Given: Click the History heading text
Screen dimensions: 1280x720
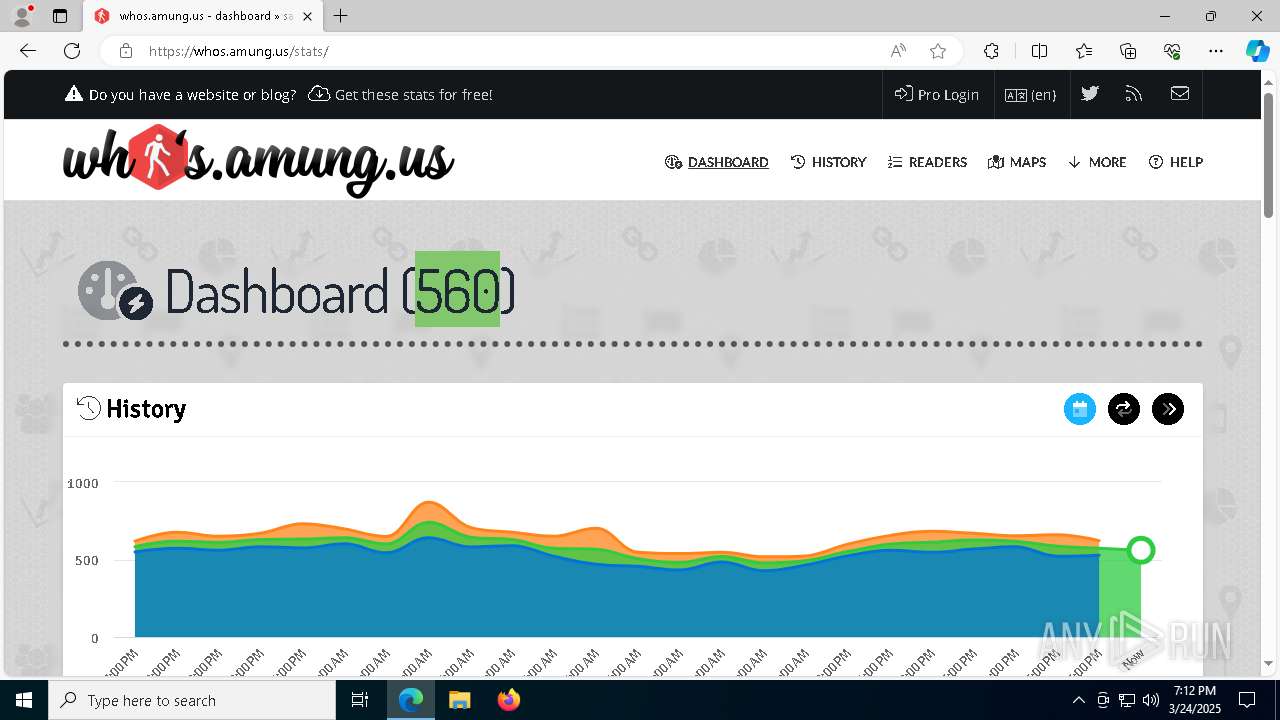Looking at the screenshot, I should 146,408.
